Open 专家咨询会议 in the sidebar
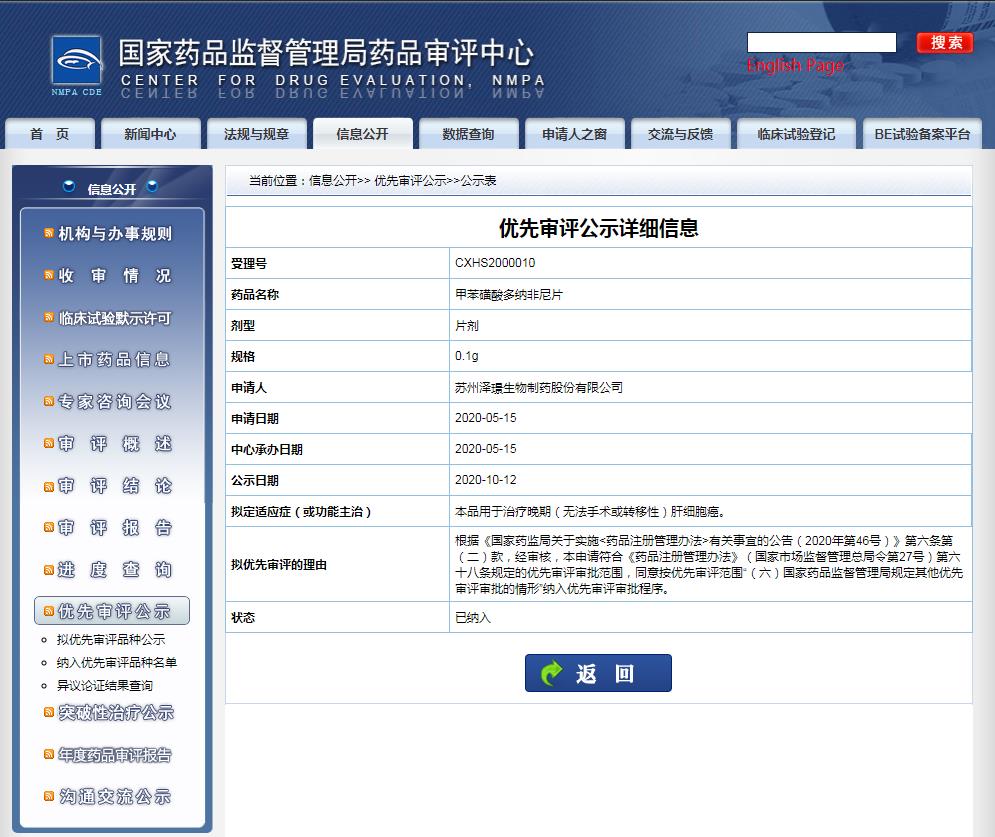The image size is (995, 837). click(115, 401)
